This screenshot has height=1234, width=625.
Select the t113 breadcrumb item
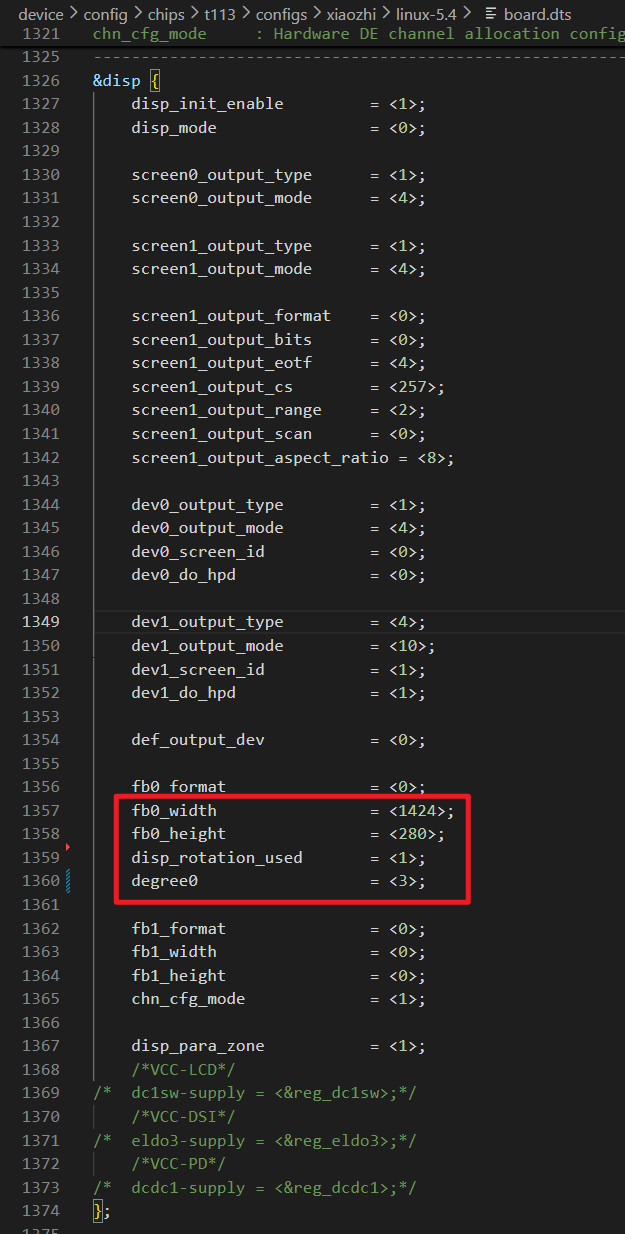click(220, 14)
